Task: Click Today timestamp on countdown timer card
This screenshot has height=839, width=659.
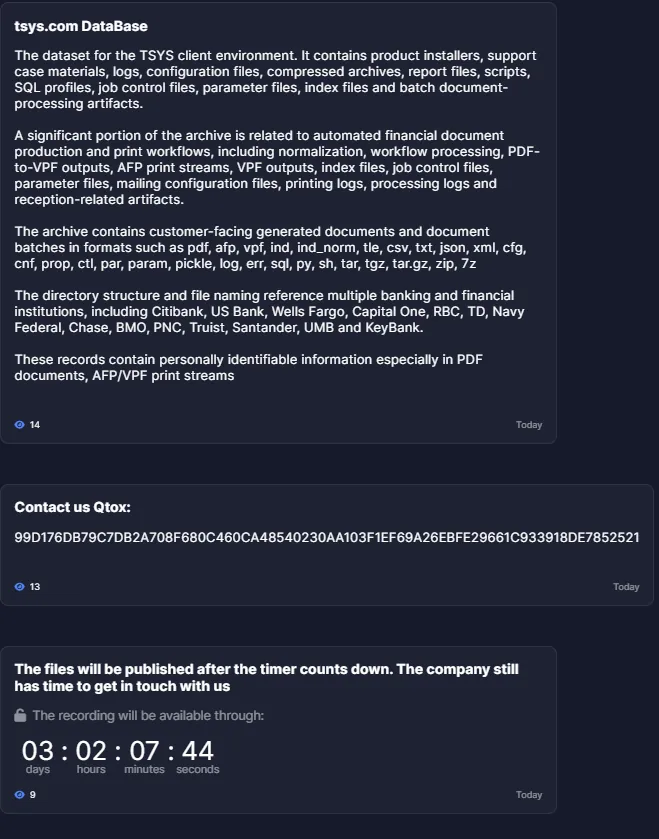Action: coord(529,795)
